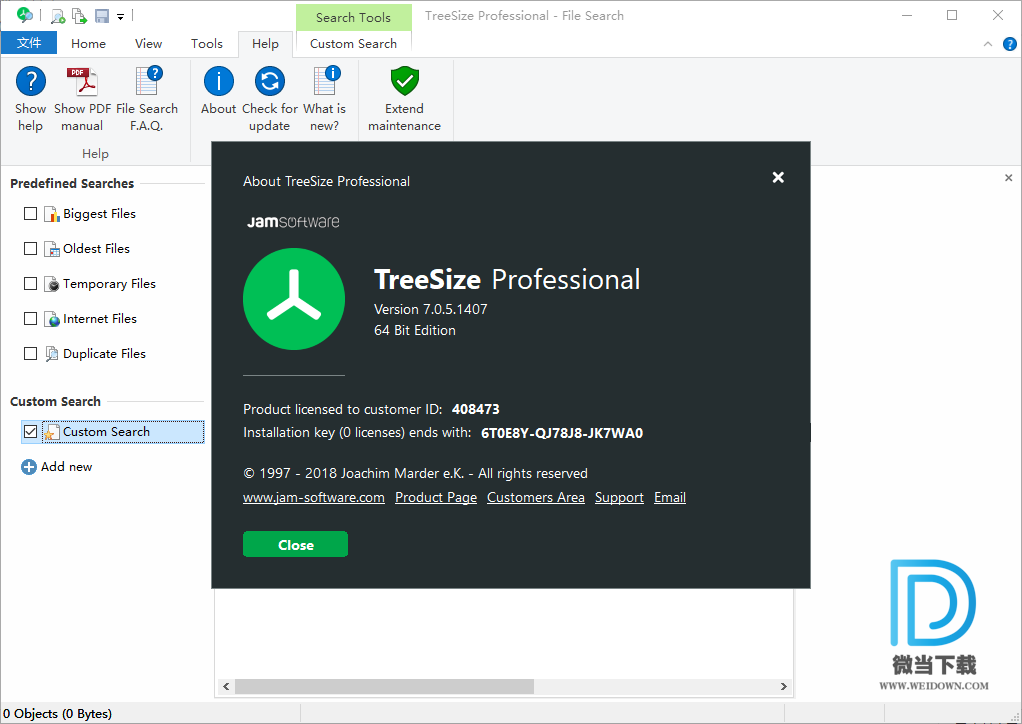1022x724 pixels.
Task: Click the Email link
Action: (670, 498)
